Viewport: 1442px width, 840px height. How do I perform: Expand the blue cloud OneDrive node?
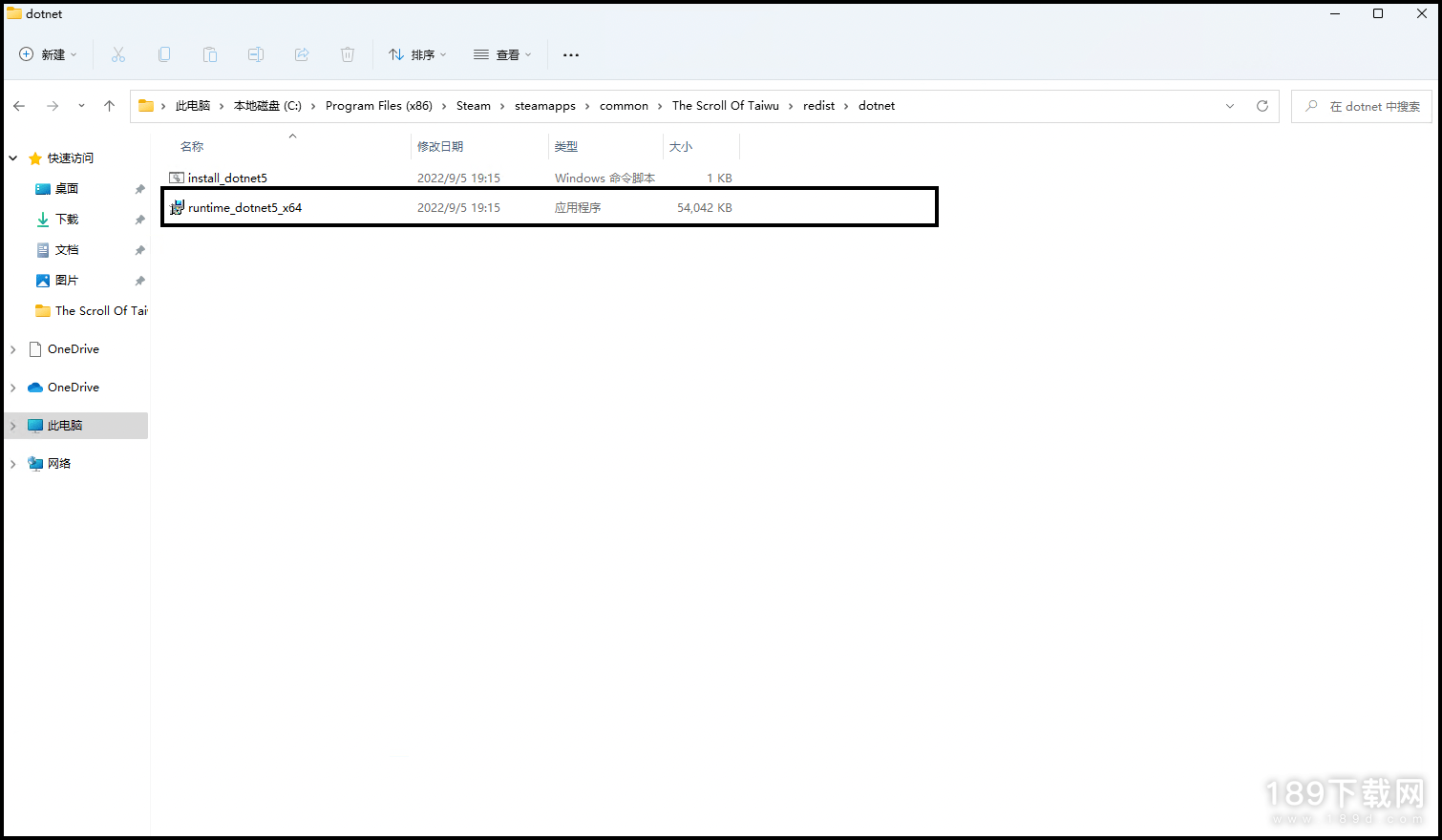(x=13, y=388)
